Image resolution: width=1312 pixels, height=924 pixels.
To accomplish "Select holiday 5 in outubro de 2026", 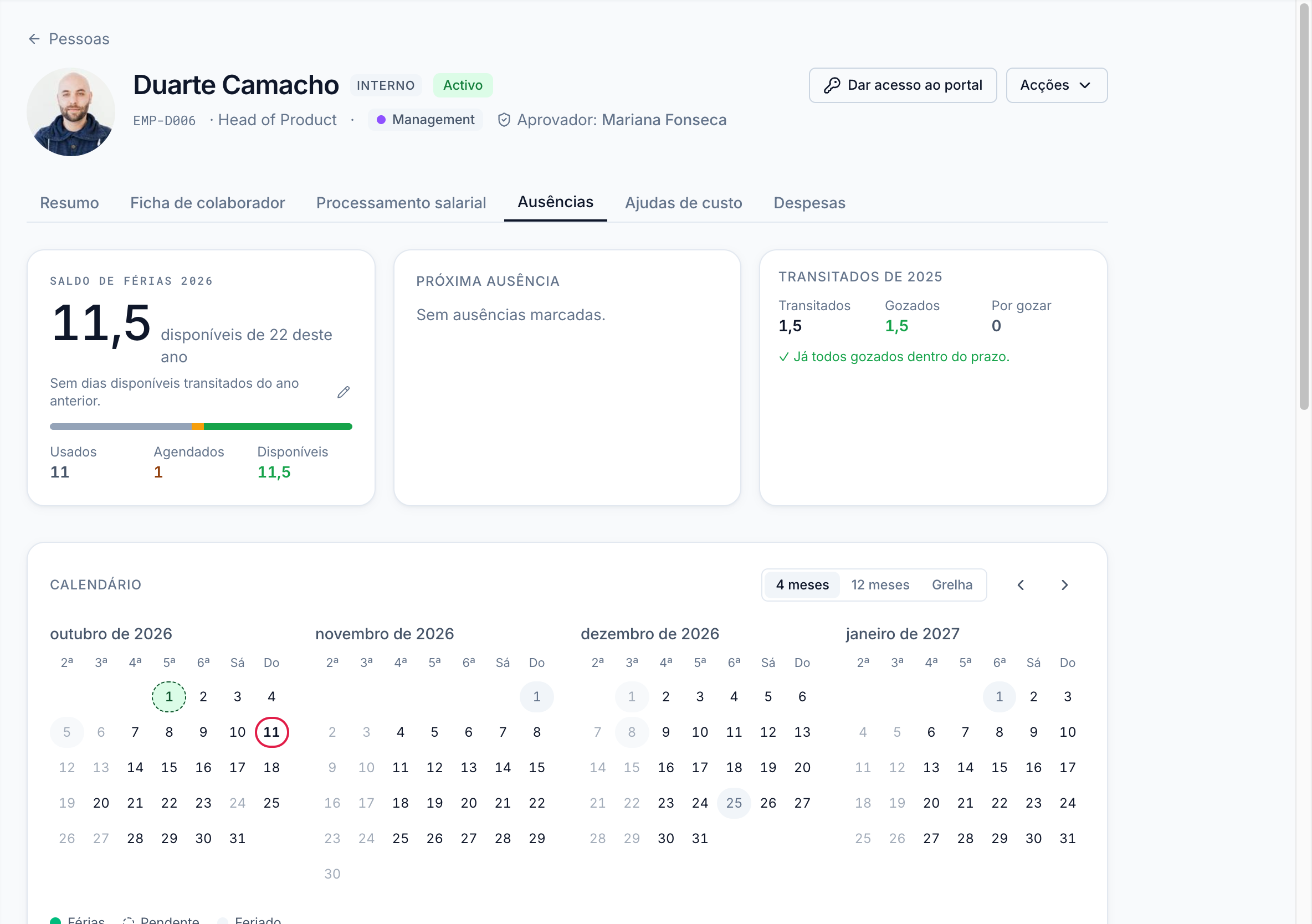I will [x=67, y=732].
